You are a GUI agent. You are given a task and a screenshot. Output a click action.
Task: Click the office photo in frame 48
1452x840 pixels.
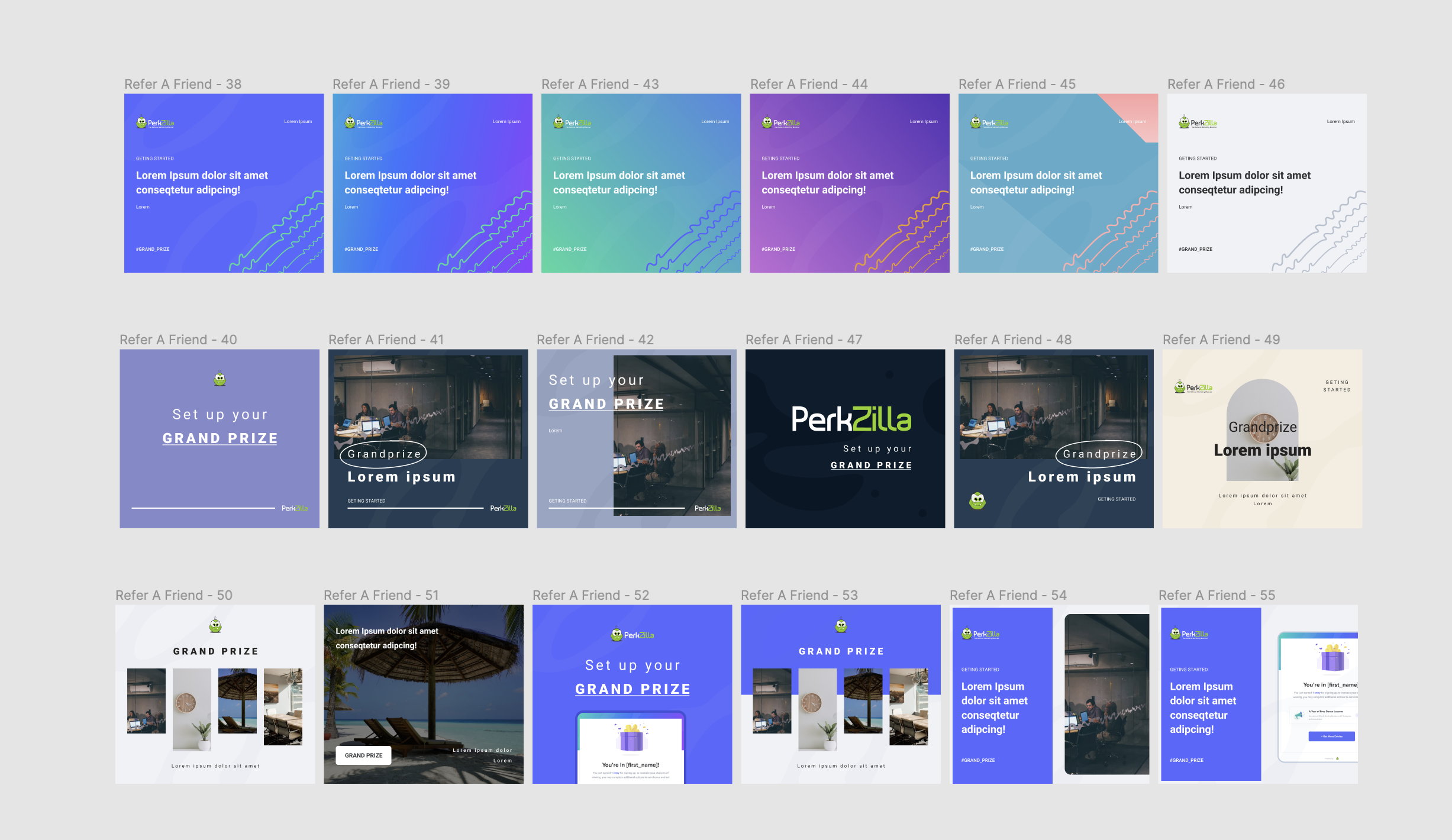[x=1054, y=407]
